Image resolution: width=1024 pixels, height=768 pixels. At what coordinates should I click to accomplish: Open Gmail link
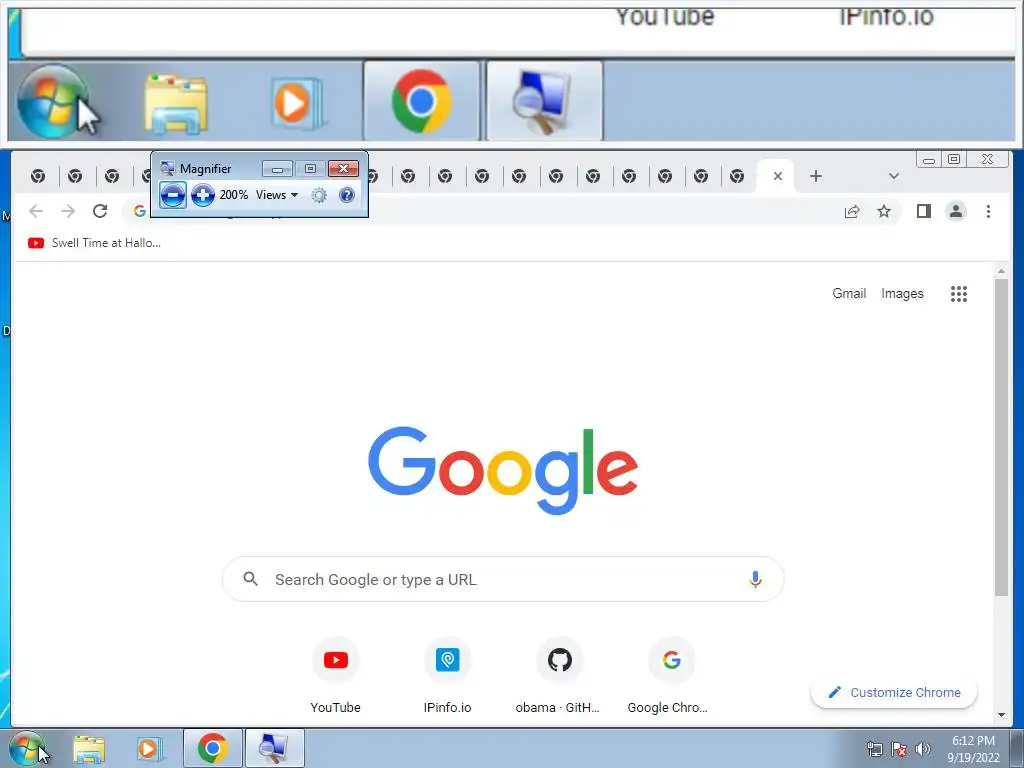coord(849,293)
